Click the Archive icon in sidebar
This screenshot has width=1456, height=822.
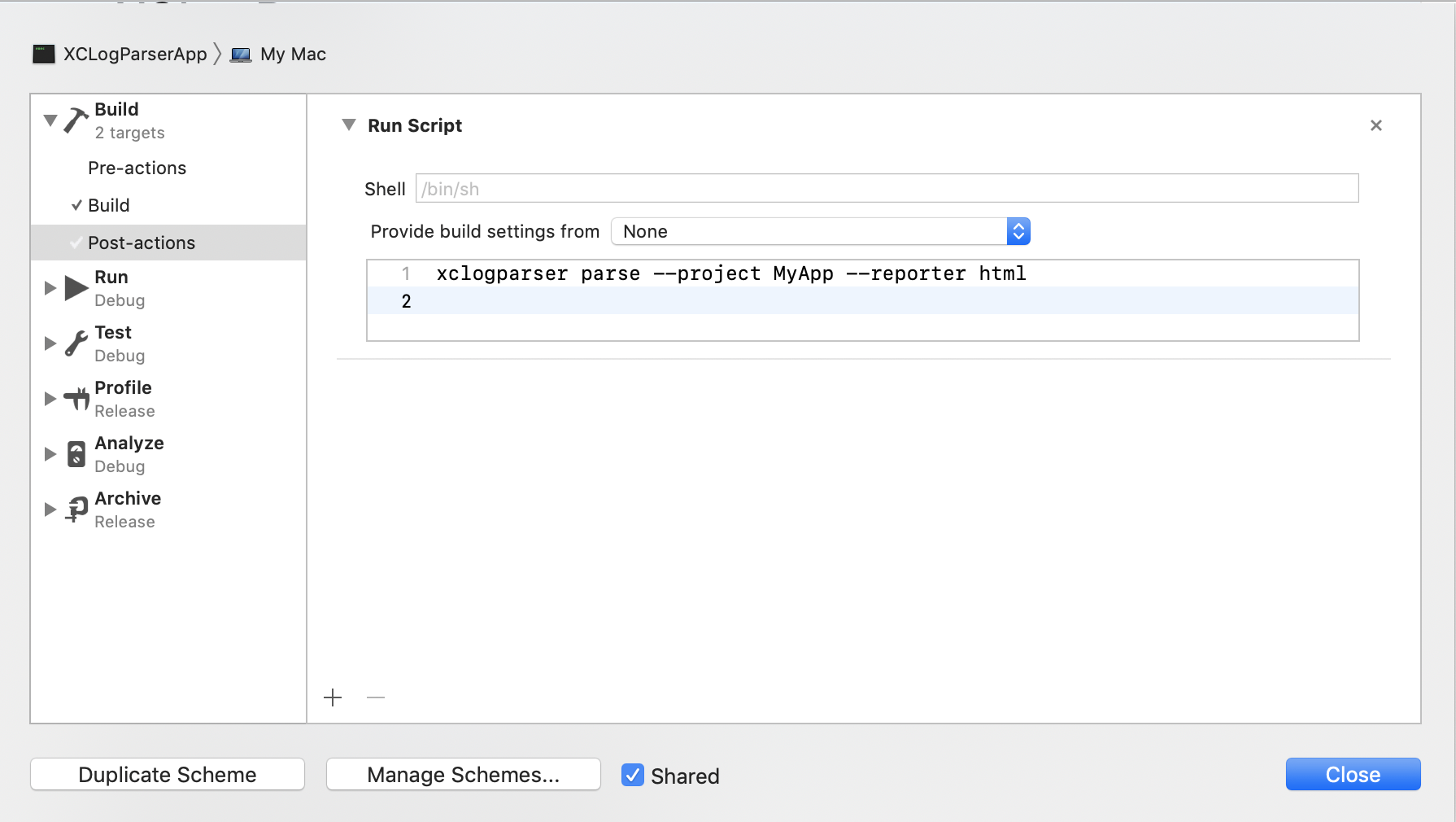coord(76,509)
